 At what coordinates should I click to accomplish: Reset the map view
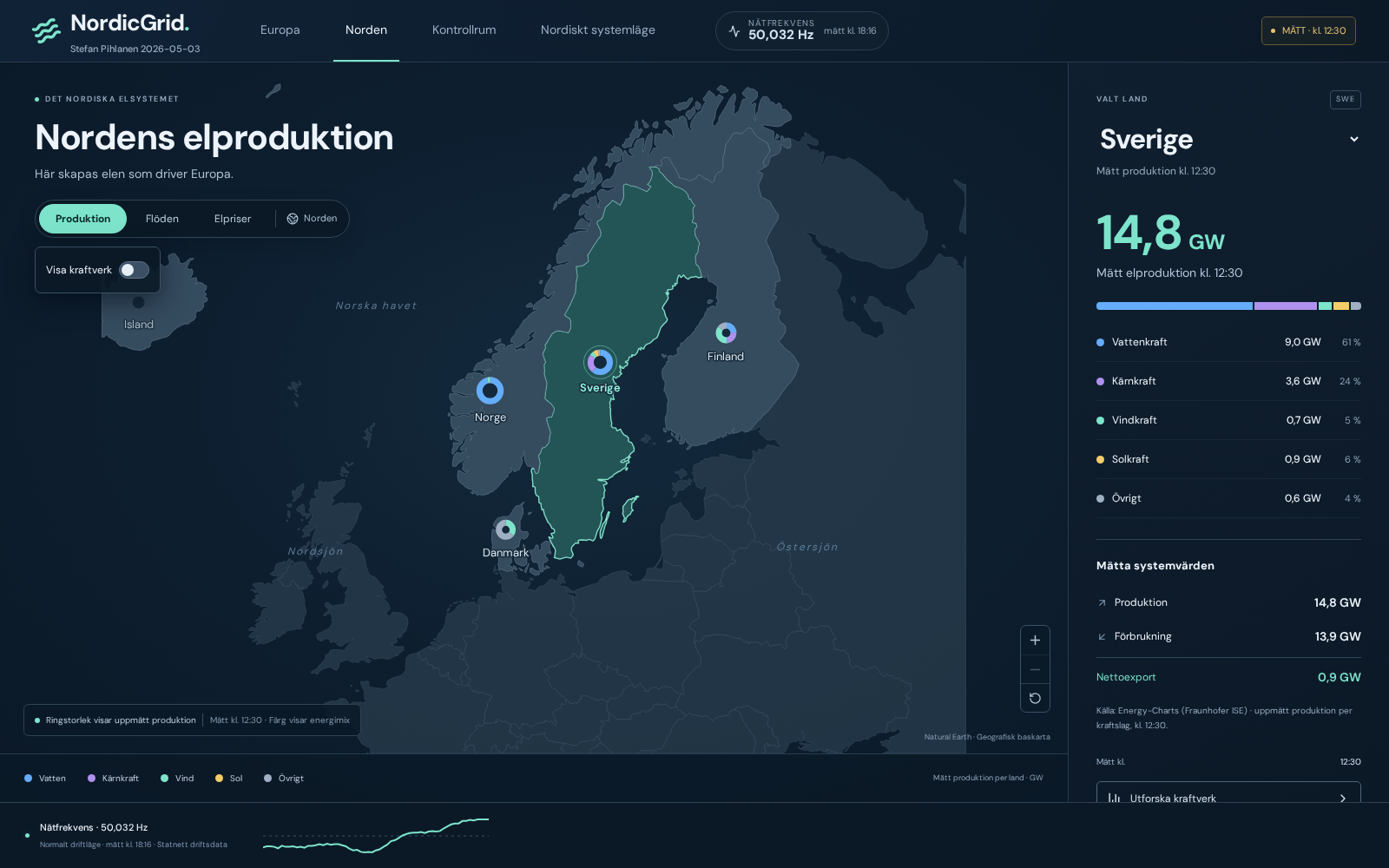(1035, 698)
